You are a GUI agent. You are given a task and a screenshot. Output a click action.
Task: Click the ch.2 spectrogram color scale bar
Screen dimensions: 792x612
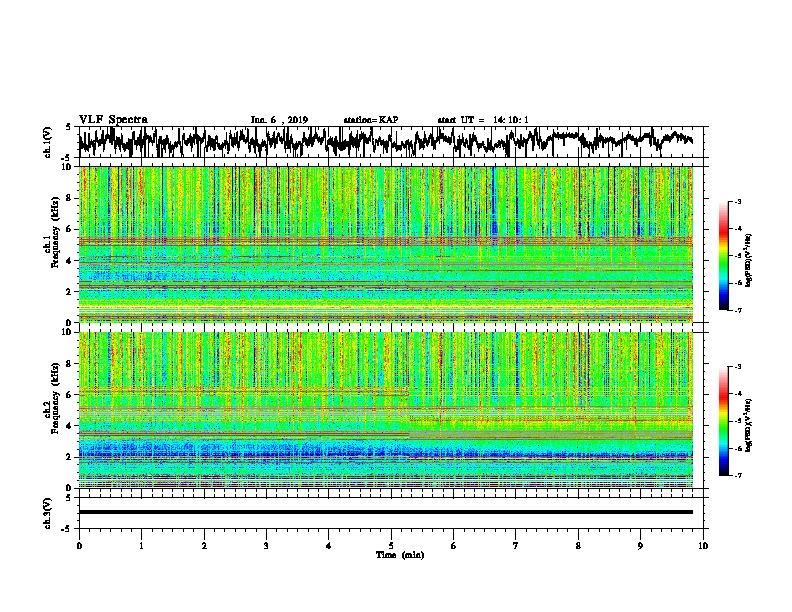(723, 421)
